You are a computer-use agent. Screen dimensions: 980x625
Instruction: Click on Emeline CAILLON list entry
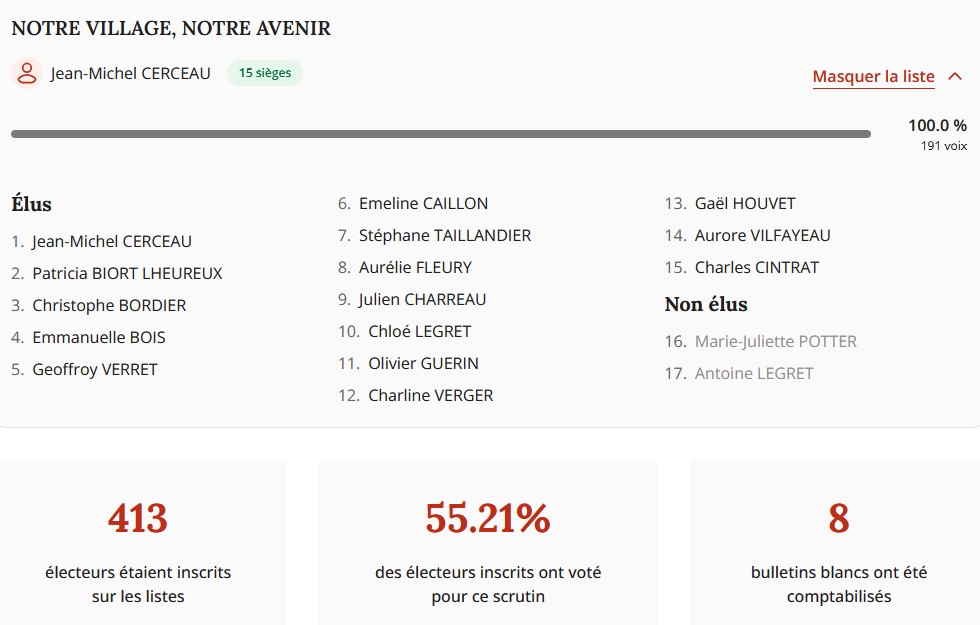tap(423, 203)
